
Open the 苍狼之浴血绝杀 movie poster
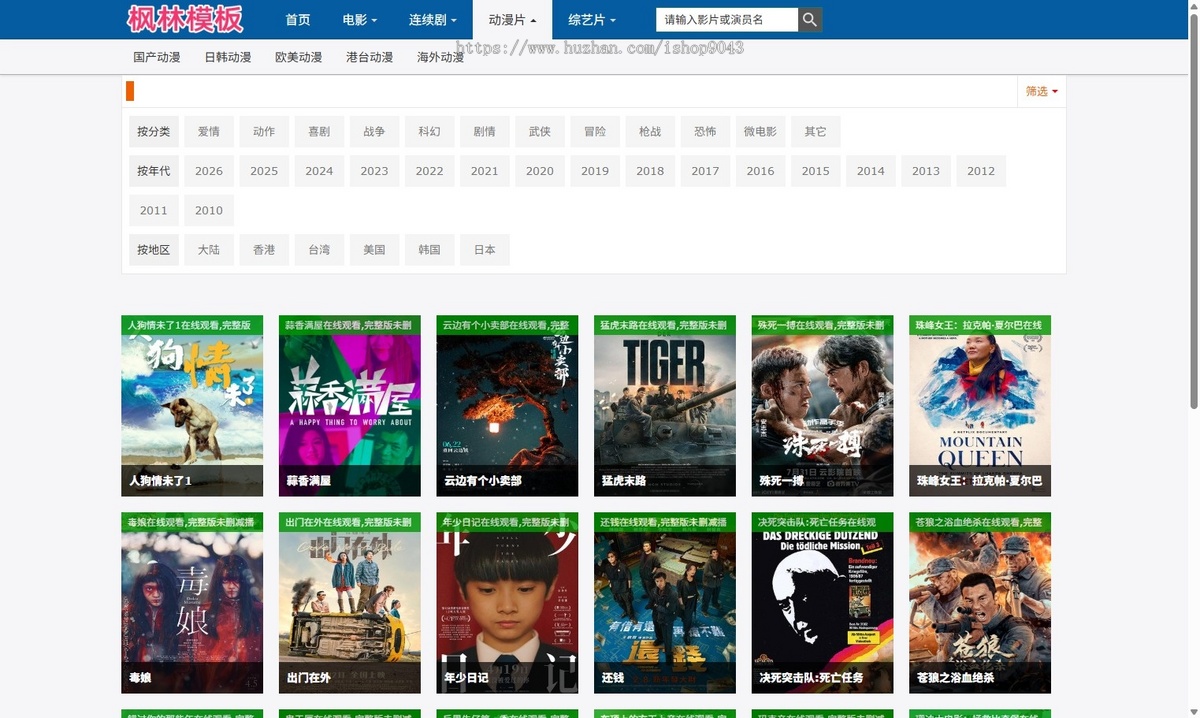(980, 603)
